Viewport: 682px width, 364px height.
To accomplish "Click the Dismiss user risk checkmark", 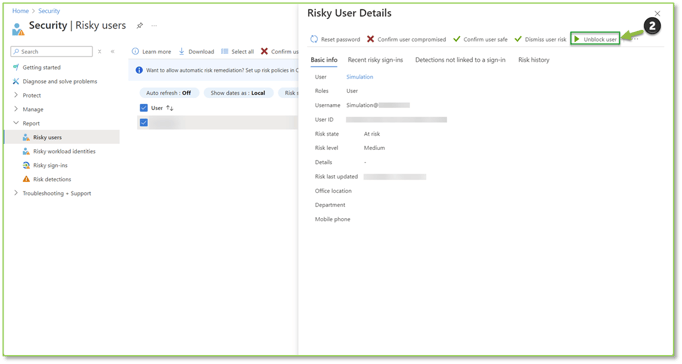I will pos(518,39).
